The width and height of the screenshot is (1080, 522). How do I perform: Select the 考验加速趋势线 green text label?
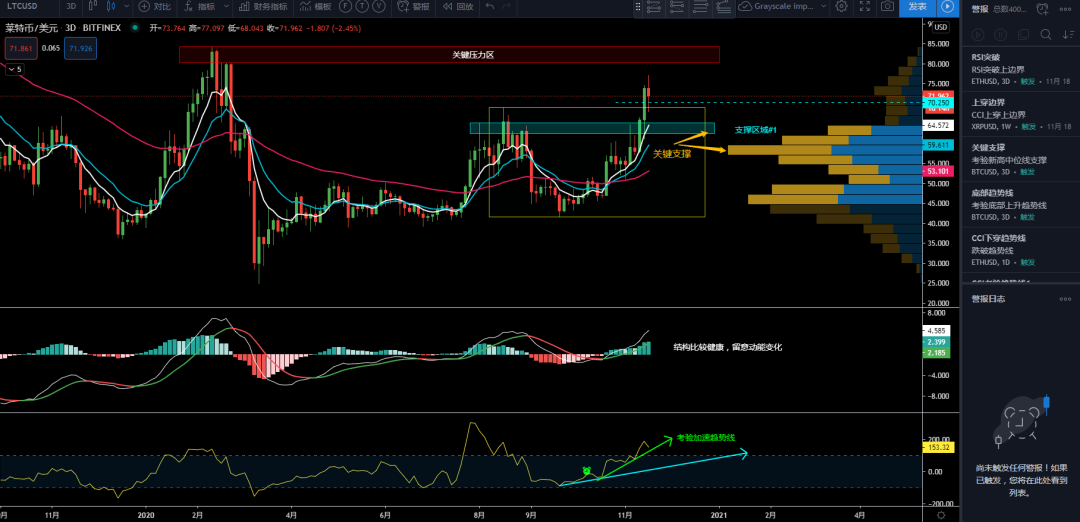(705, 437)
